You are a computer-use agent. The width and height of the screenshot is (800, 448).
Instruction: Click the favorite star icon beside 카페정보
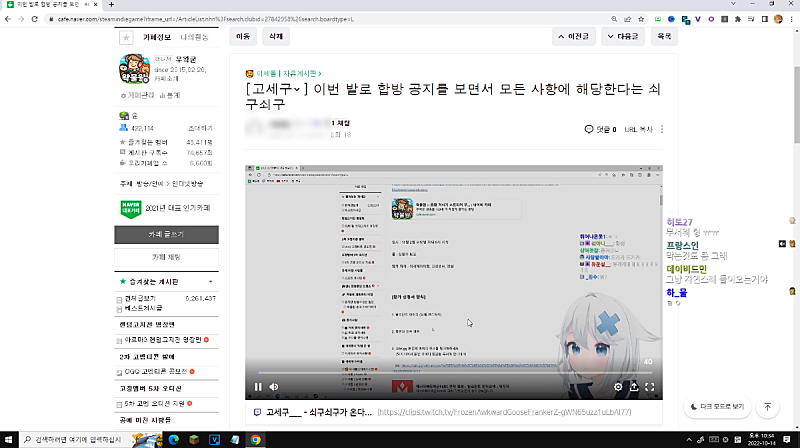click(126, 37)
